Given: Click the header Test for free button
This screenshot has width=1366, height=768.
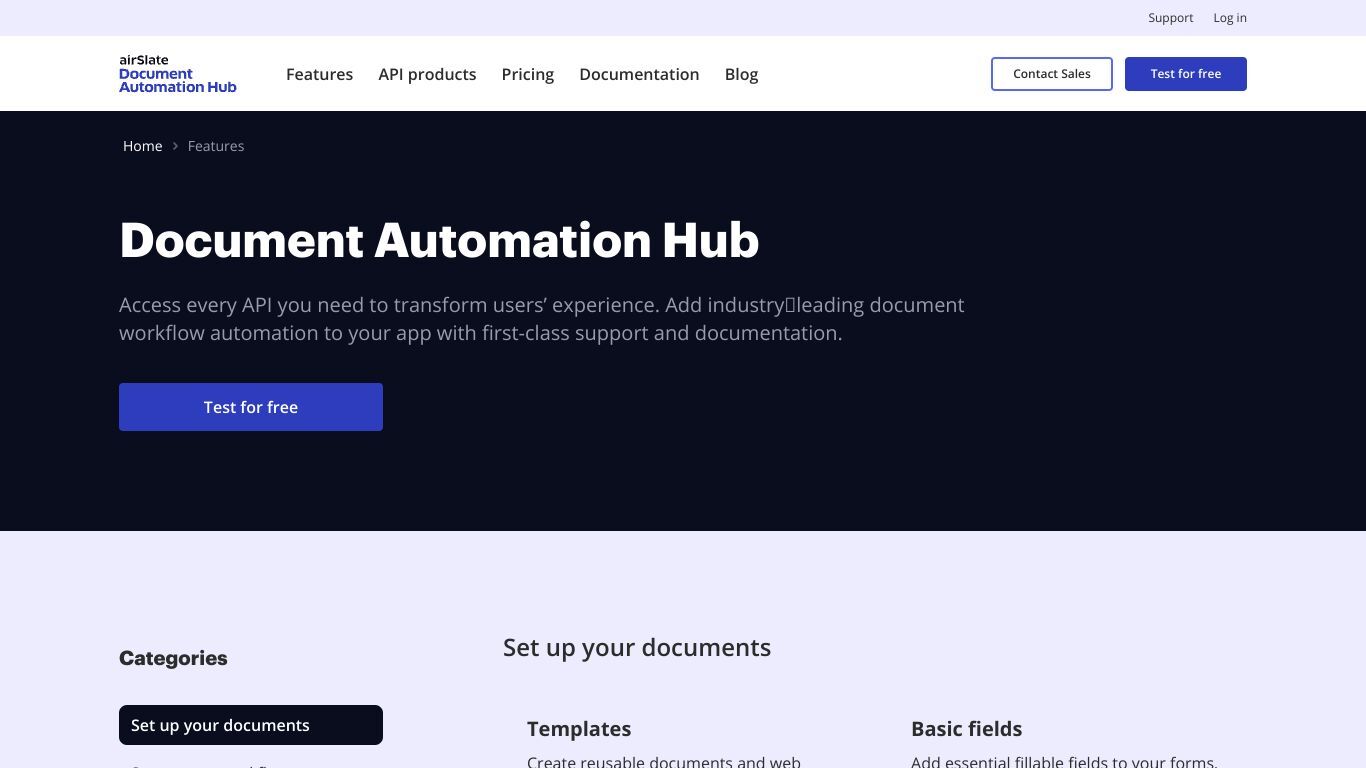Looking at the screenshot, I should pyautogui.click(x=1186, y=74).
